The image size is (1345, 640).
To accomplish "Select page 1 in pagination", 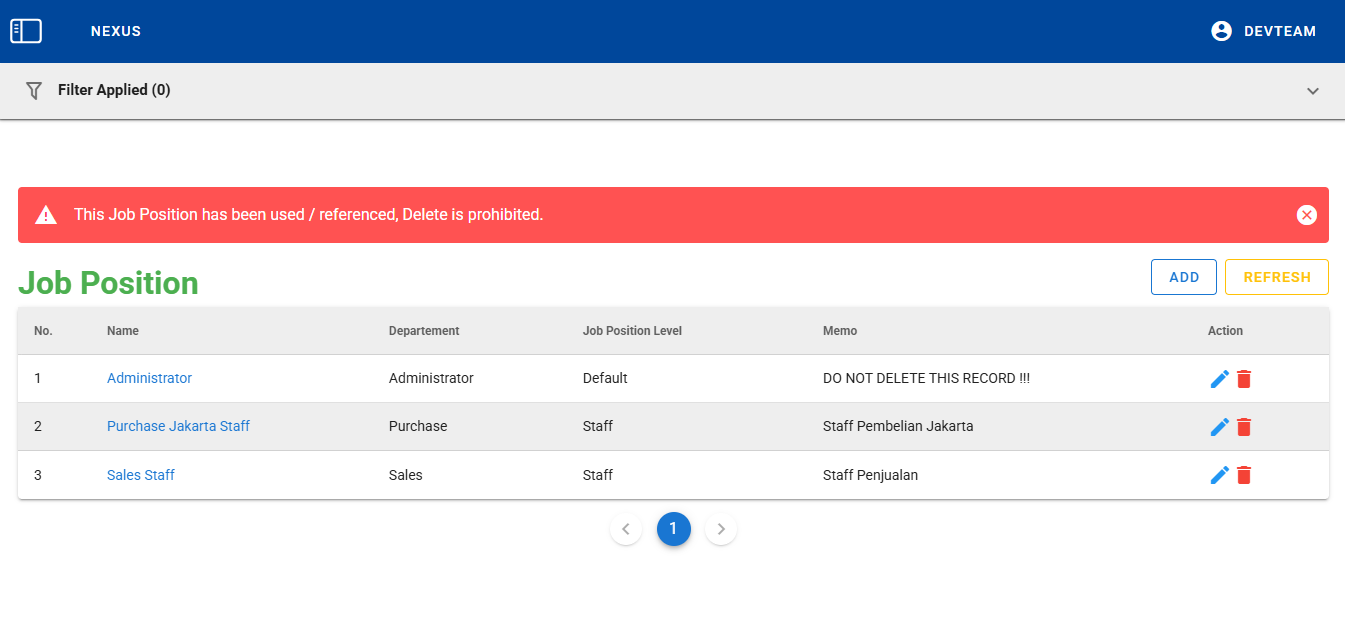I will (673, 529).
